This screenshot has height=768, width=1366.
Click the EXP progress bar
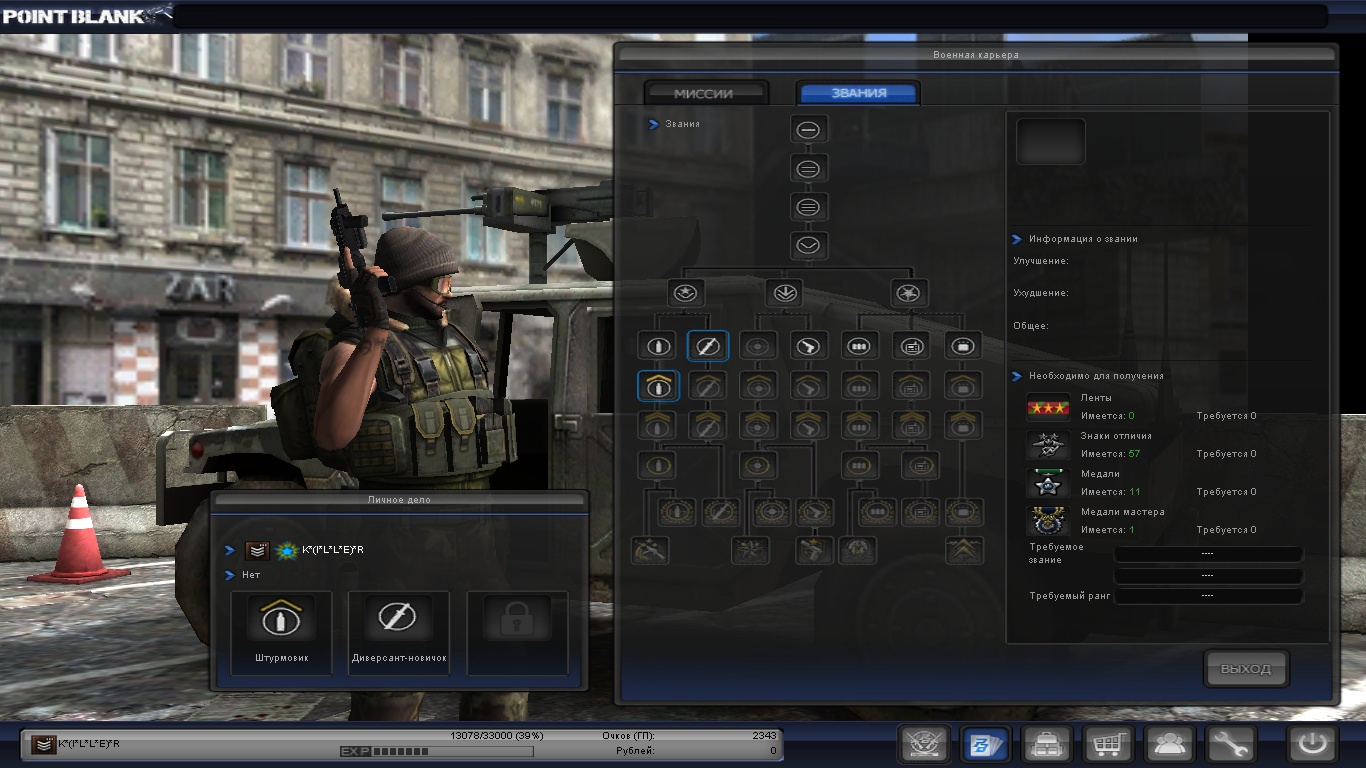coord(437,751)
